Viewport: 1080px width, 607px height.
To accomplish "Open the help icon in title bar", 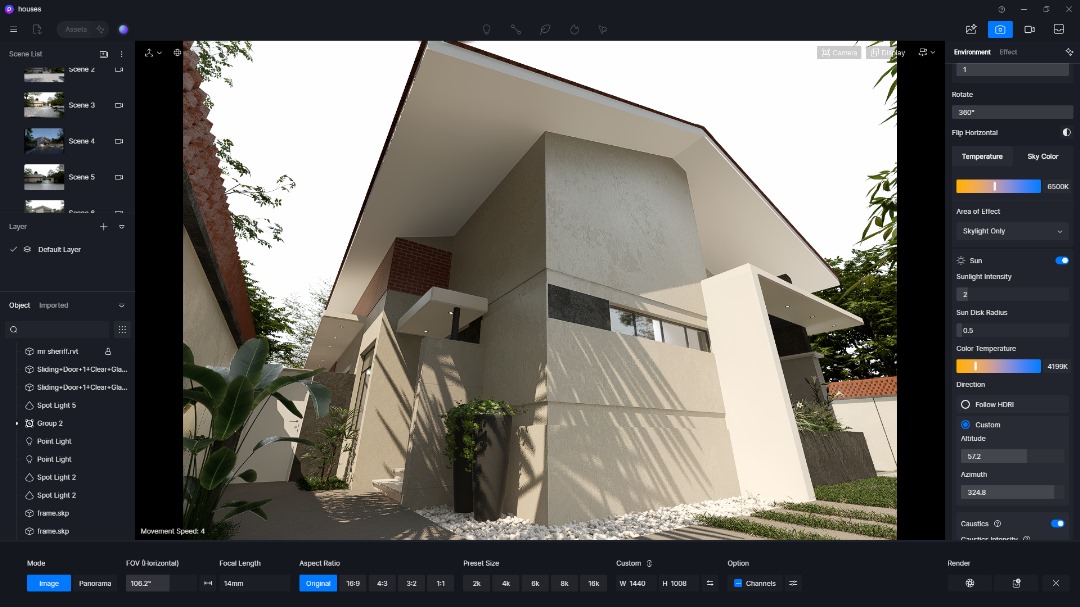I will click(1002, 9).
